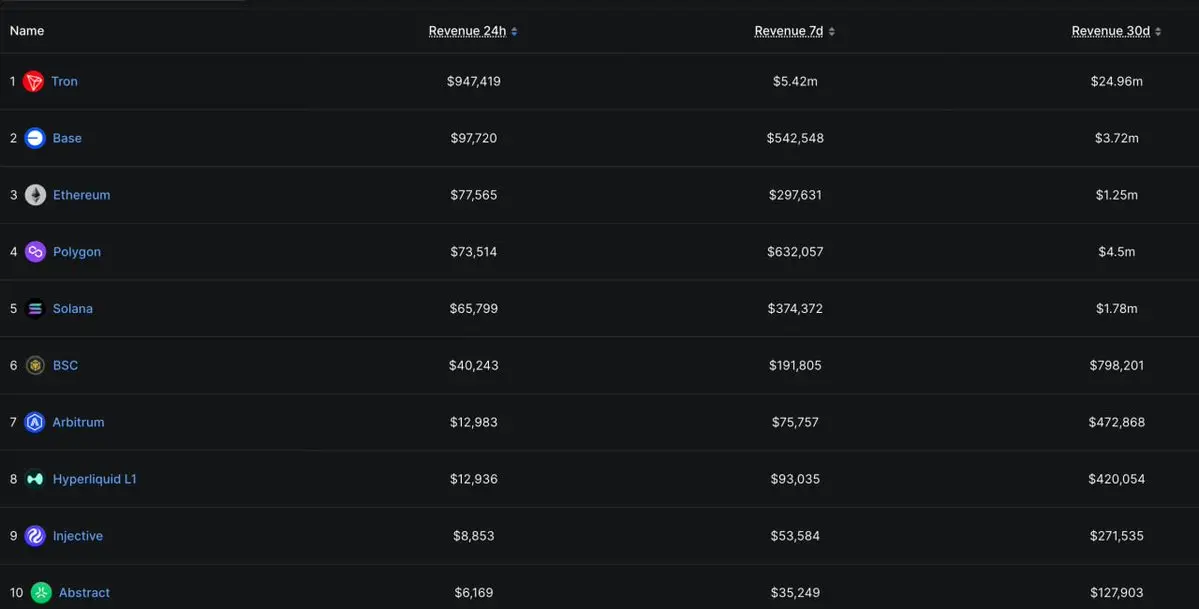
Task: Sort by Revenue 30d arrow
Action: click(1158, 32)
